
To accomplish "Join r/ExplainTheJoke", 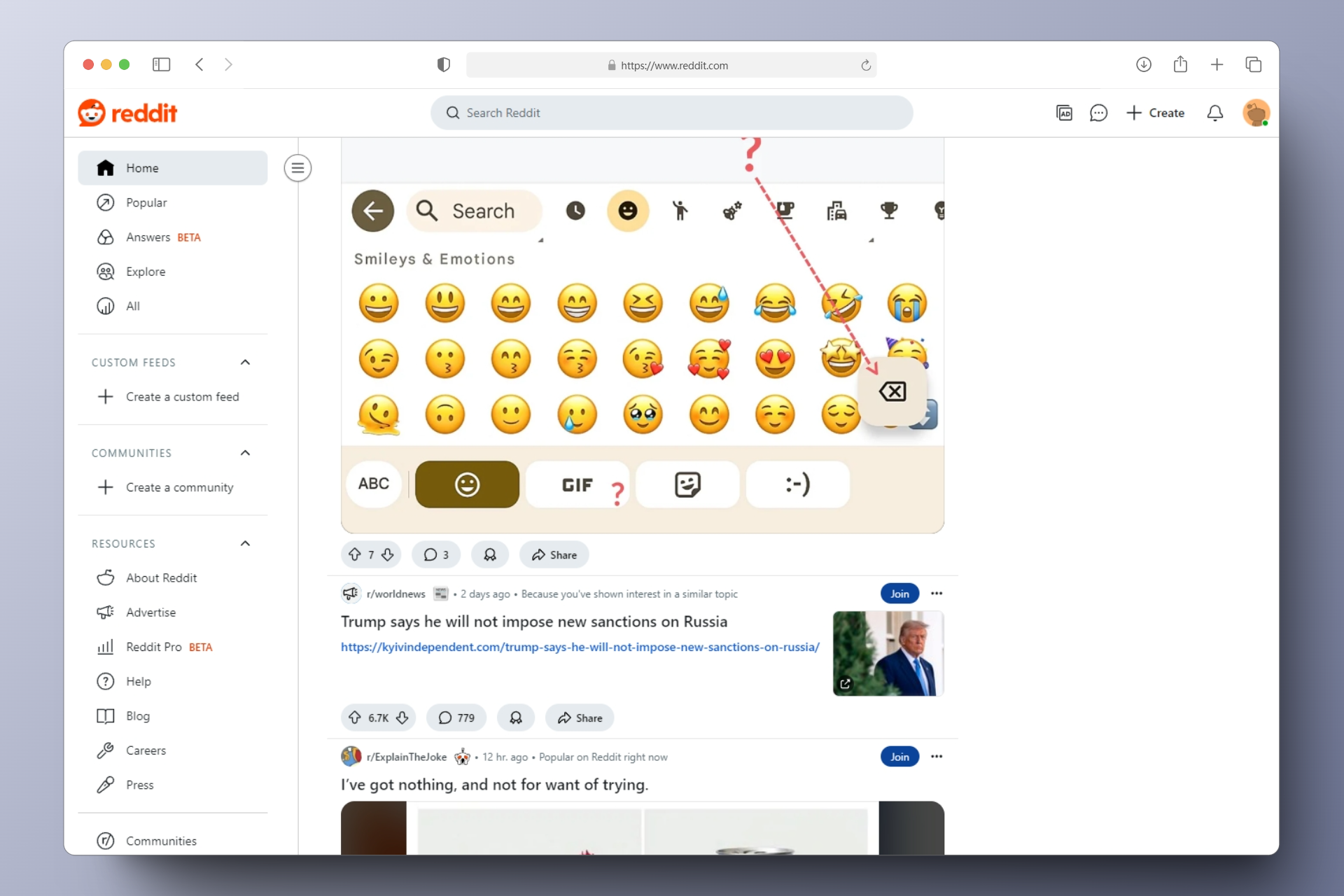I will coord(899,757).
